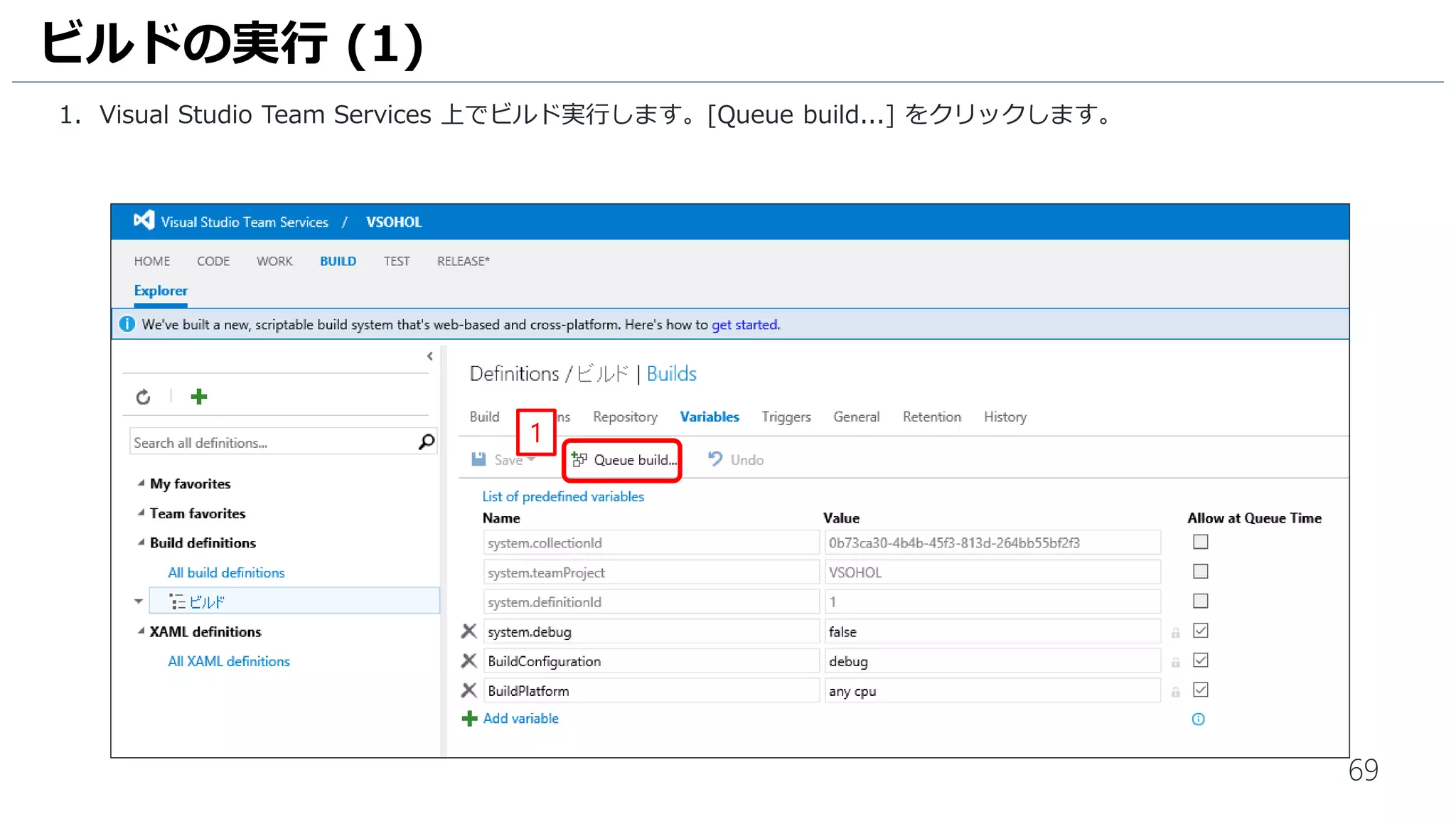Delete the BuildPlatform variable with X

pos(469,690)
